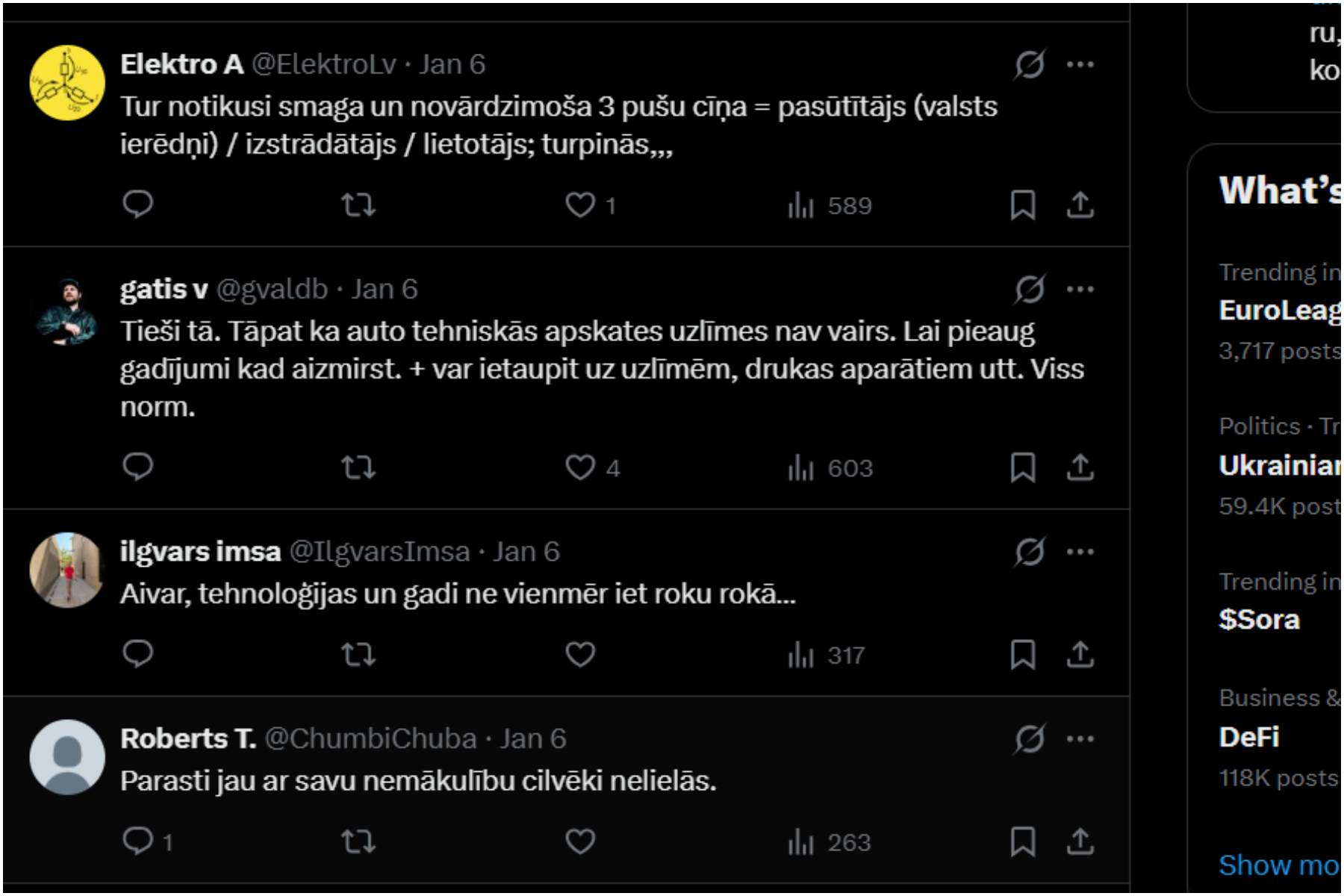Like the ilgvars imsa tweet

click(580, 655)
